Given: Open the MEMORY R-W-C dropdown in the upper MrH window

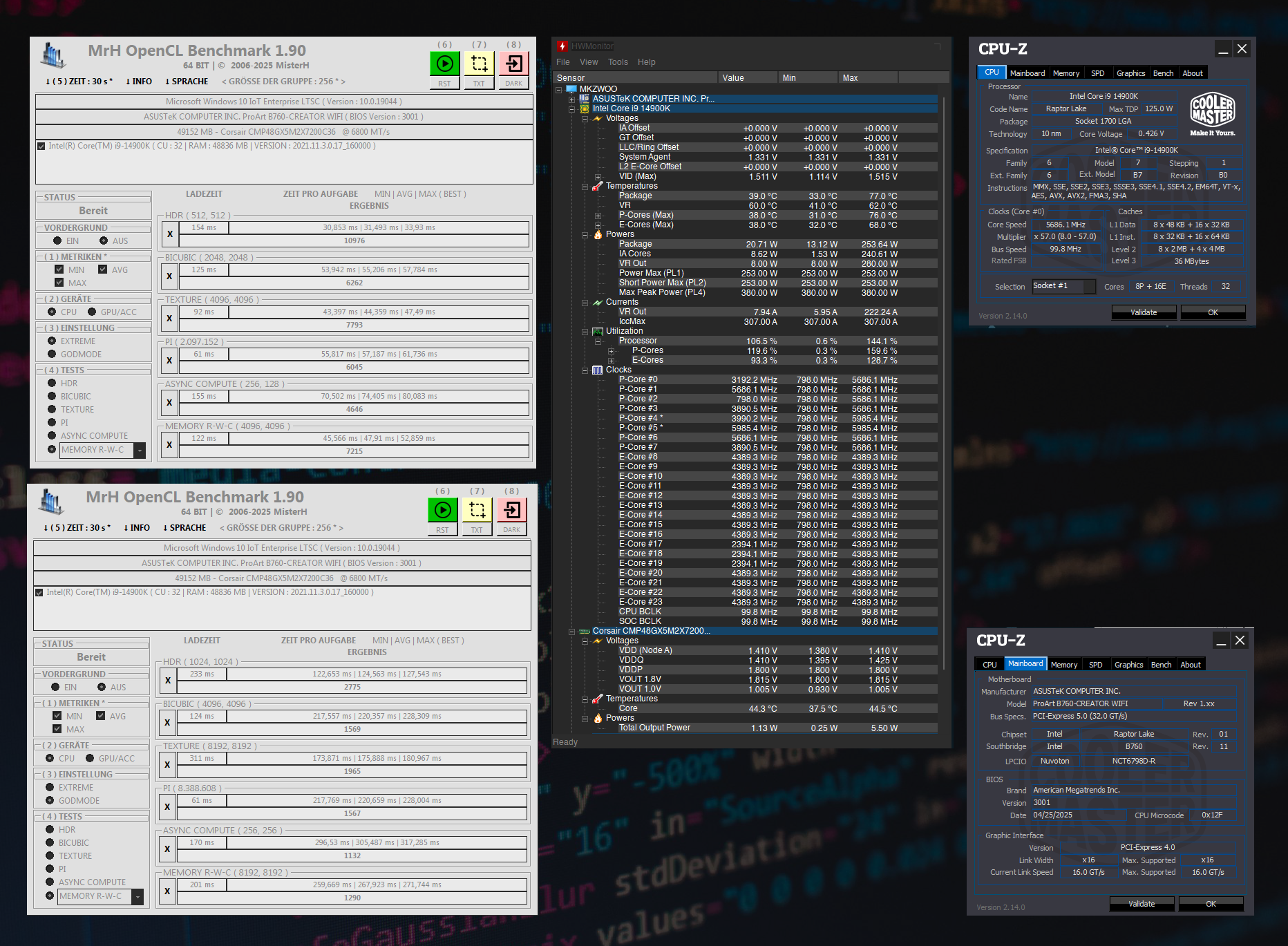Looking at the screenshot, I should [x=140, y=451].
